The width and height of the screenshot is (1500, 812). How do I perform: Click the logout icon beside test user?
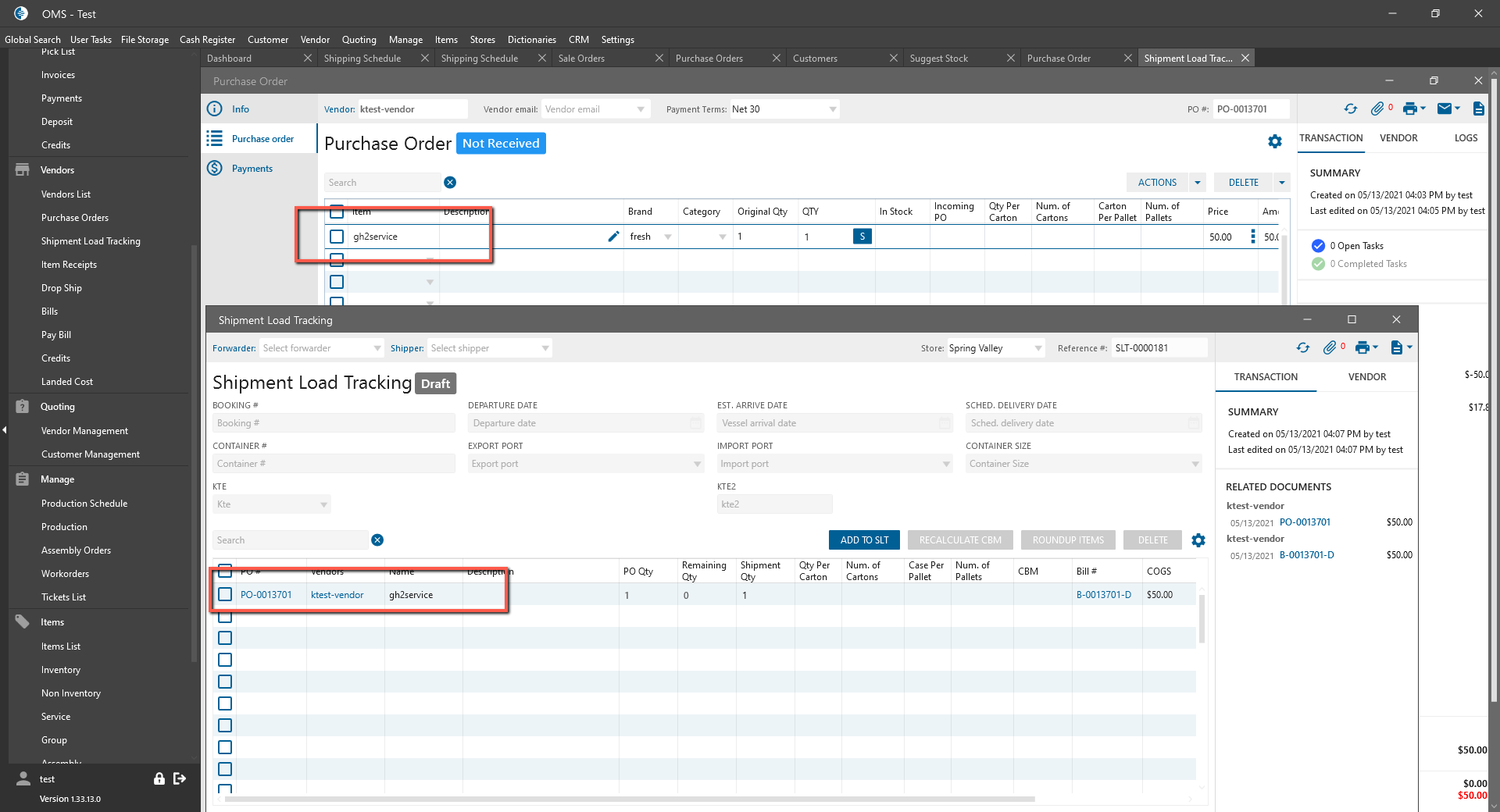point(180,778)
